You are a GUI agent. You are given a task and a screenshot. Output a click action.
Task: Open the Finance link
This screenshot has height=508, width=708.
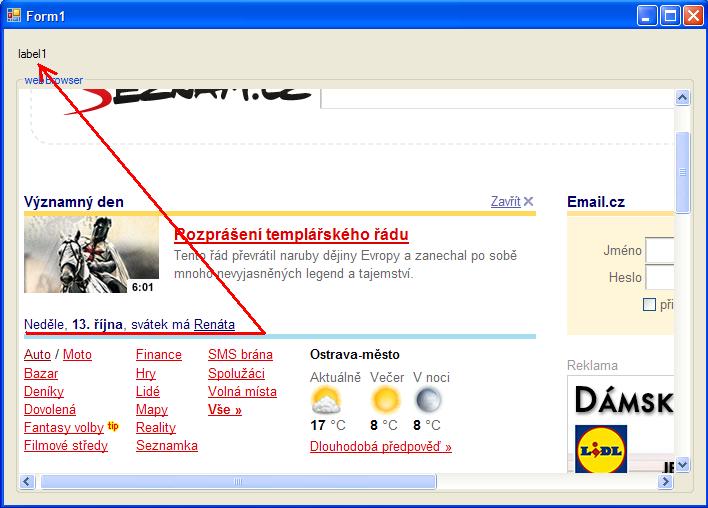click(x=158, y=354)
